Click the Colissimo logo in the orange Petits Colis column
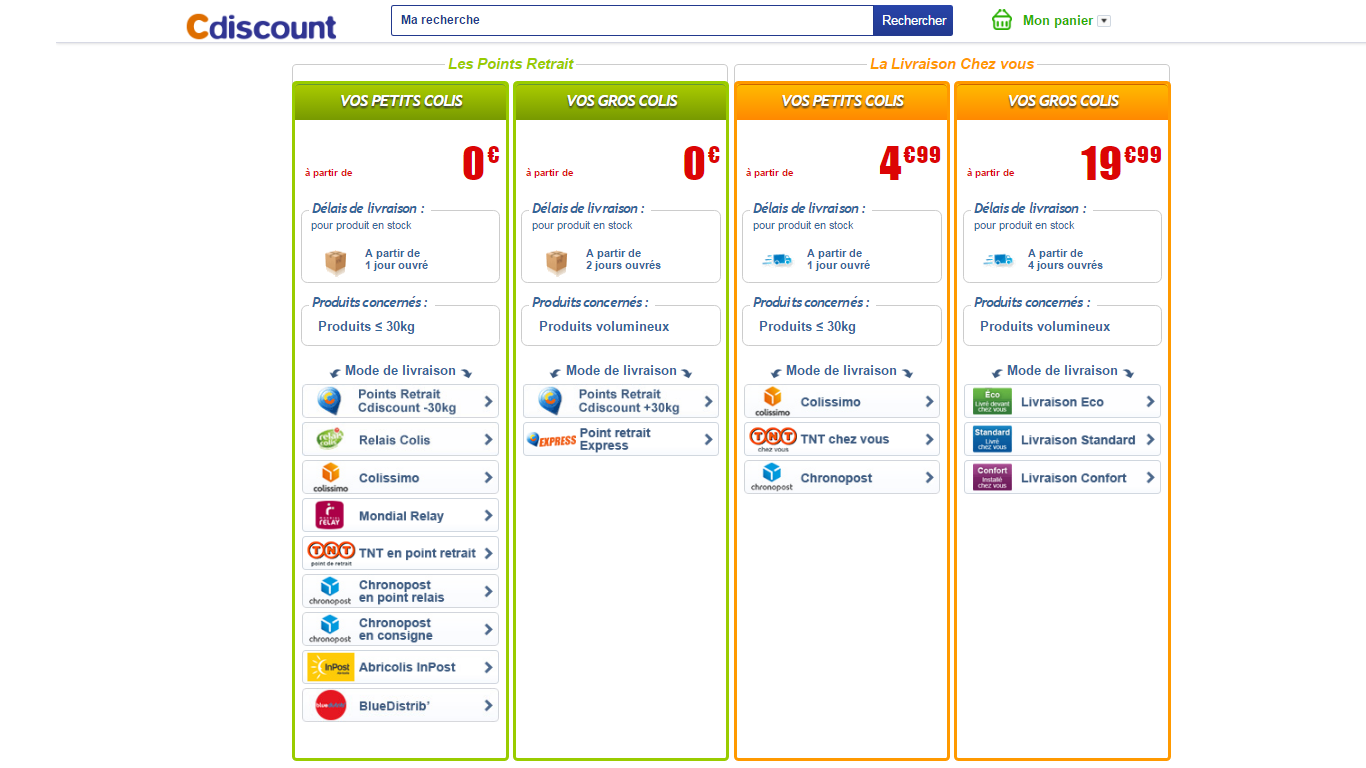The width and height of the screenshot is (1366, 768). point(772,401)
